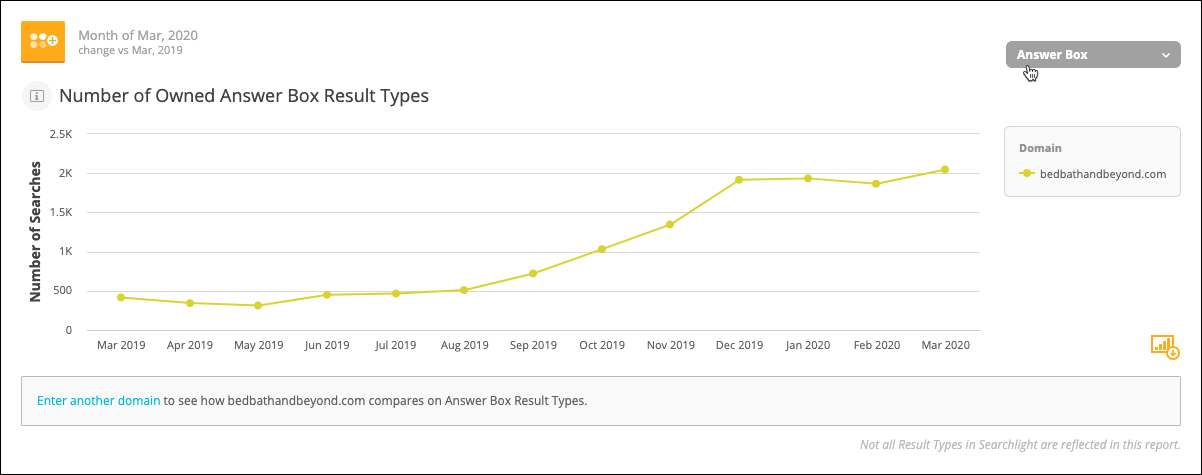
Task: Click the 2K y-axis label
Action: [x=66, y=173]
